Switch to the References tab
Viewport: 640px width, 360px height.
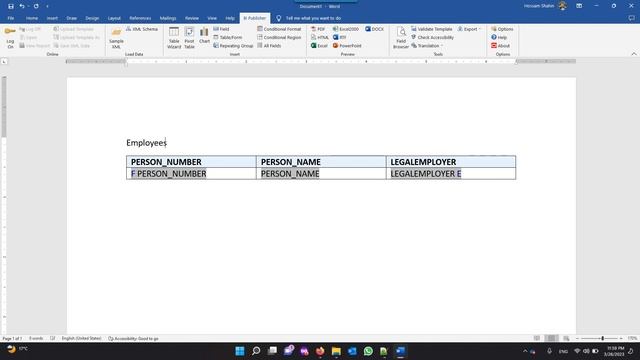[140, 18]
